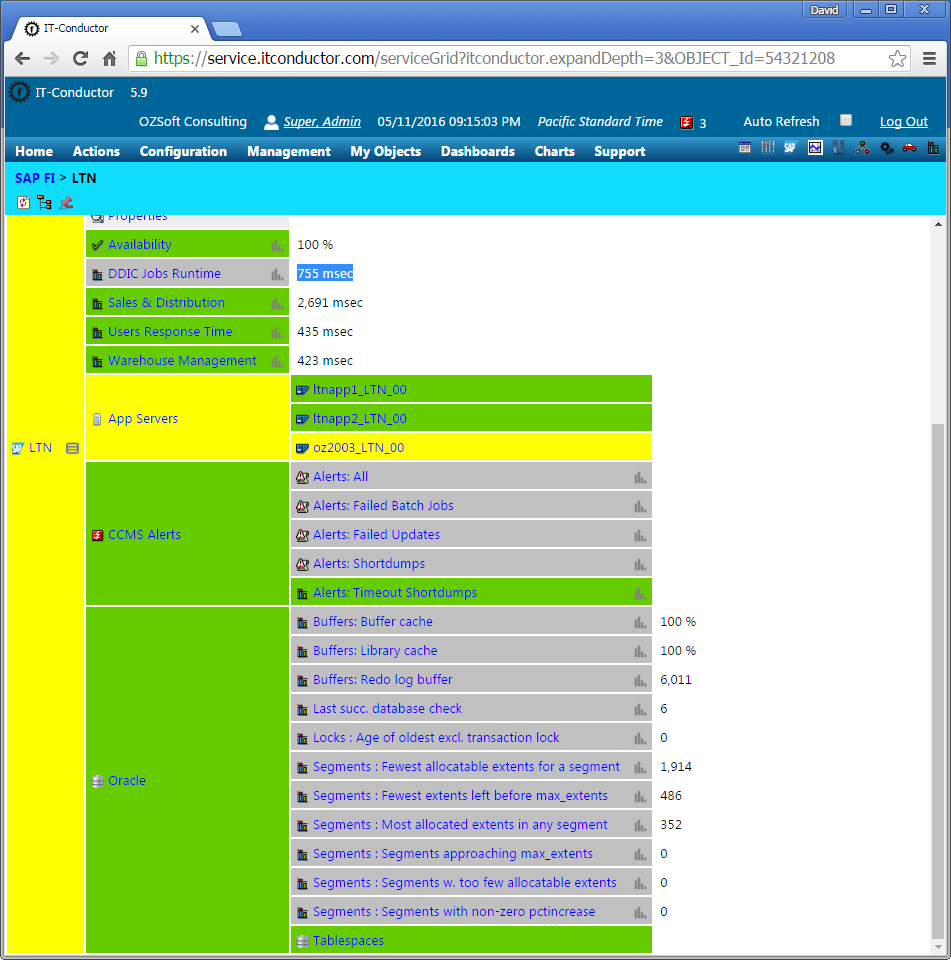Screen dimensions: 951x960
Task: Click the scrollbar up arrow of the service grid
Action: click(x=938, y=225)
